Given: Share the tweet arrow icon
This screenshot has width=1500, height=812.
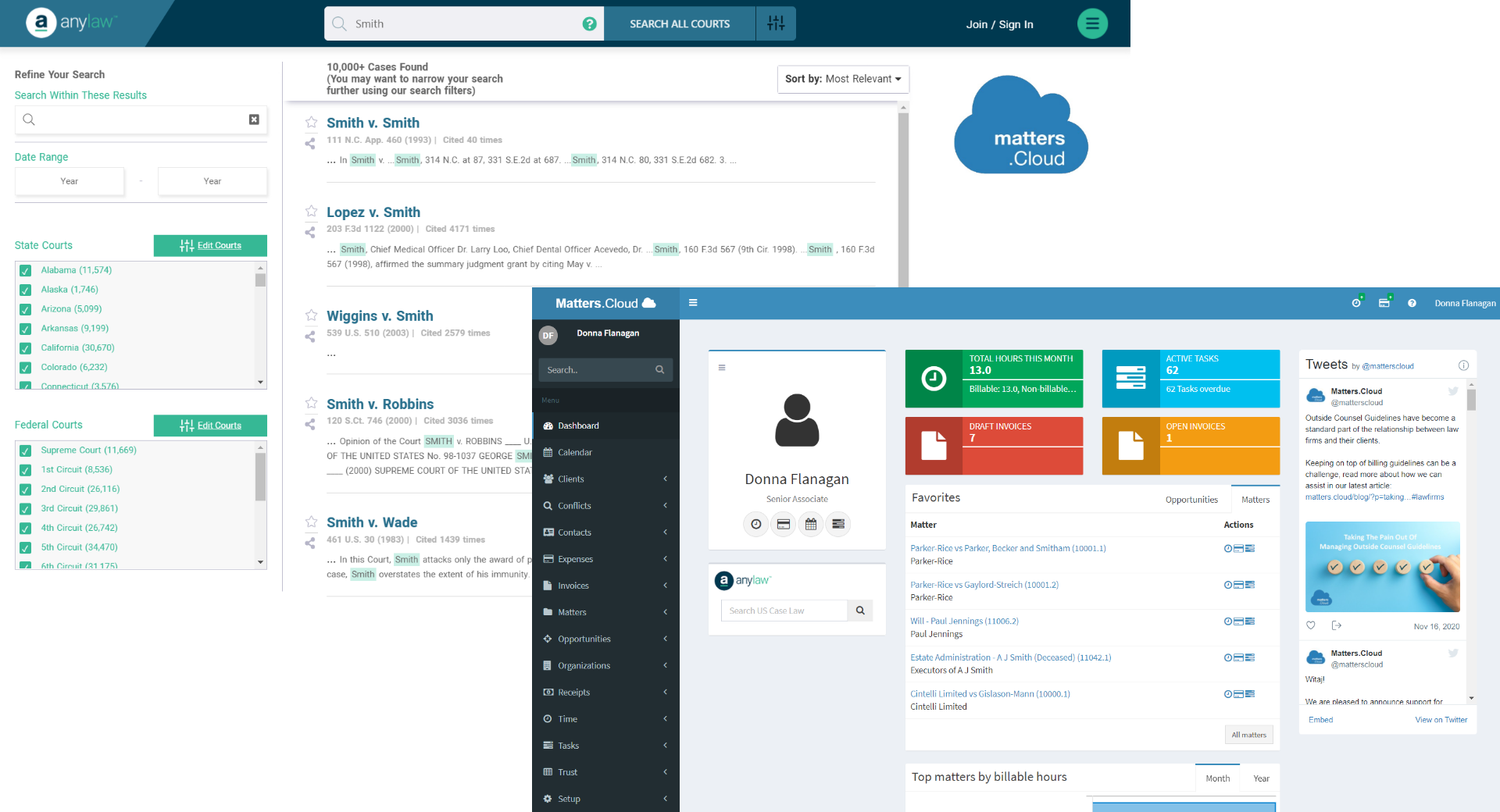Looking at the screenshot, I should pyautogui.click(x=1337, y=625).
